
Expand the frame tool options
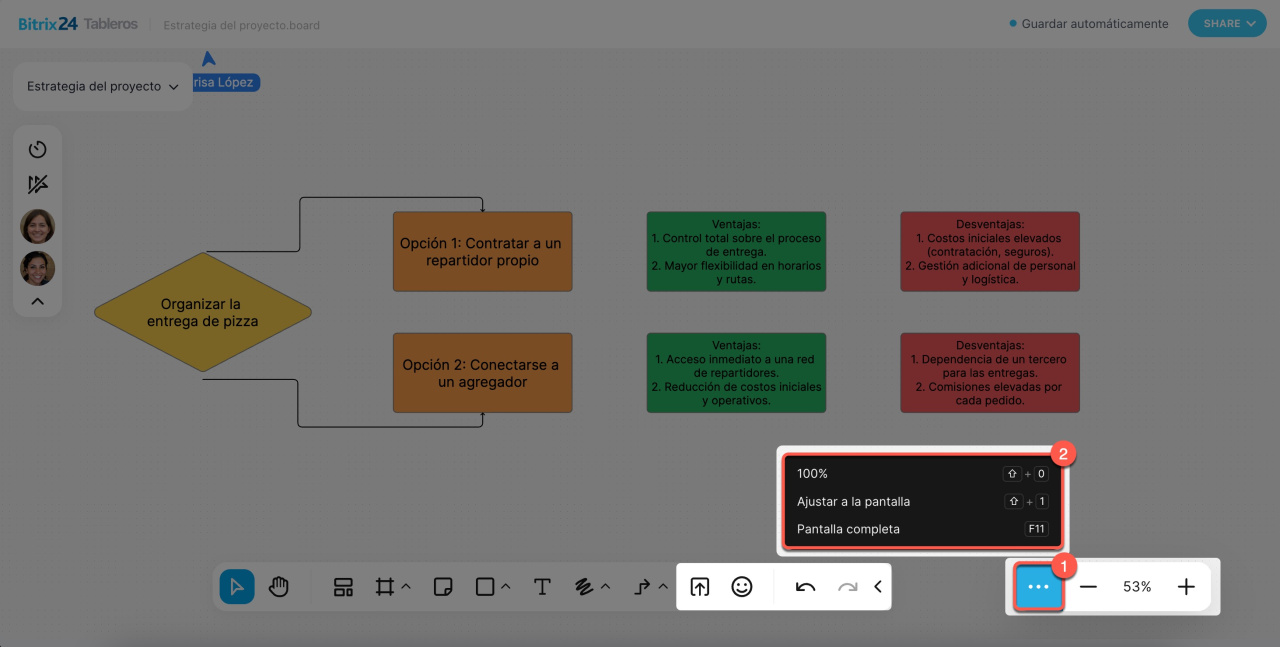(x=406, y=587)
